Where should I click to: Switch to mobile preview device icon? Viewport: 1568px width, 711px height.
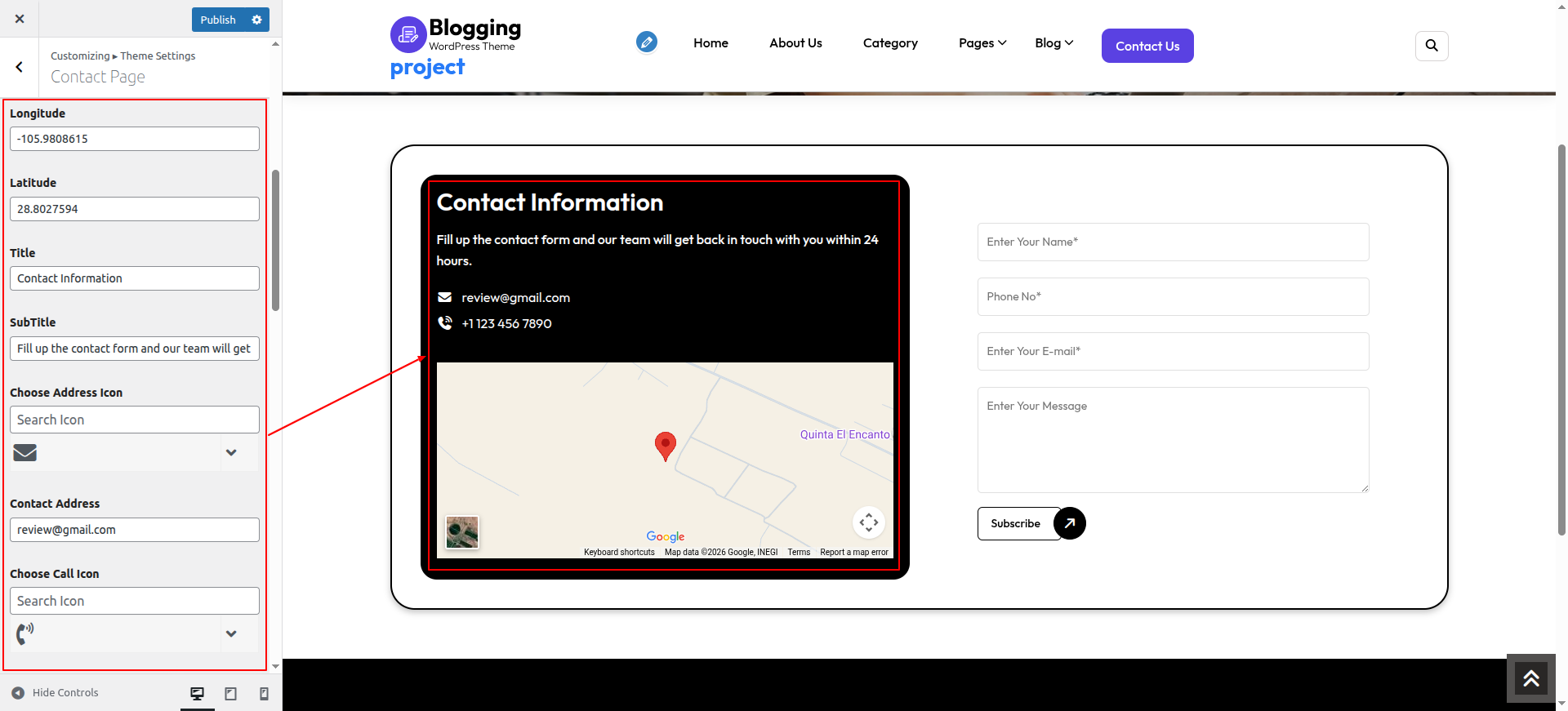pyautogui.click(x=264, y=693)
